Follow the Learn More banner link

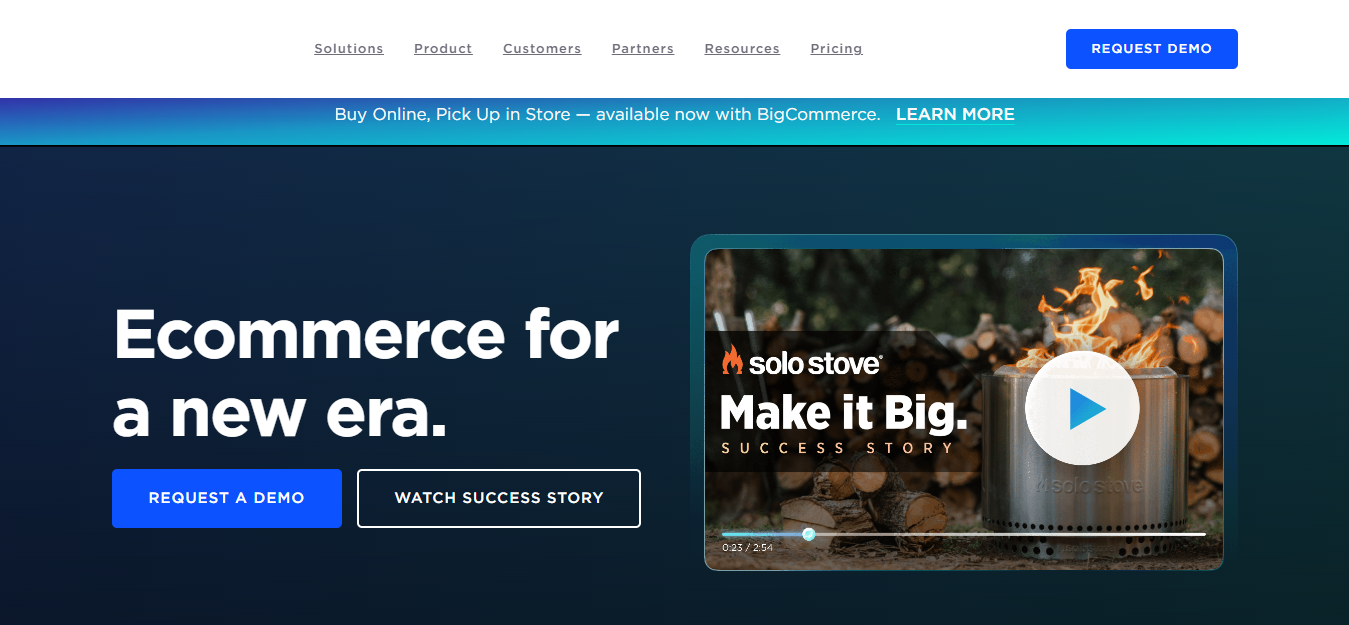click(x=955, y=115)
